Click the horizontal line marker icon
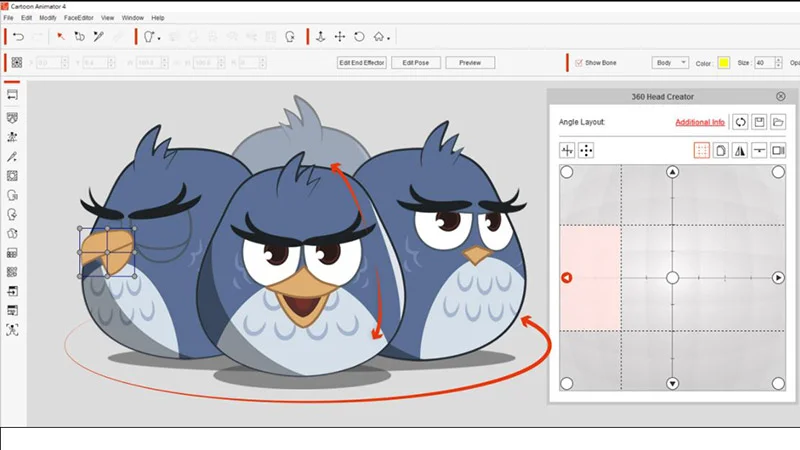 tap(759, 151)
